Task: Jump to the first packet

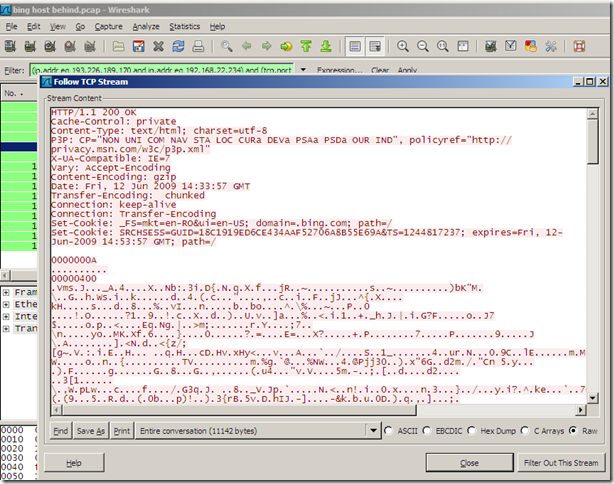Action: 306,46
